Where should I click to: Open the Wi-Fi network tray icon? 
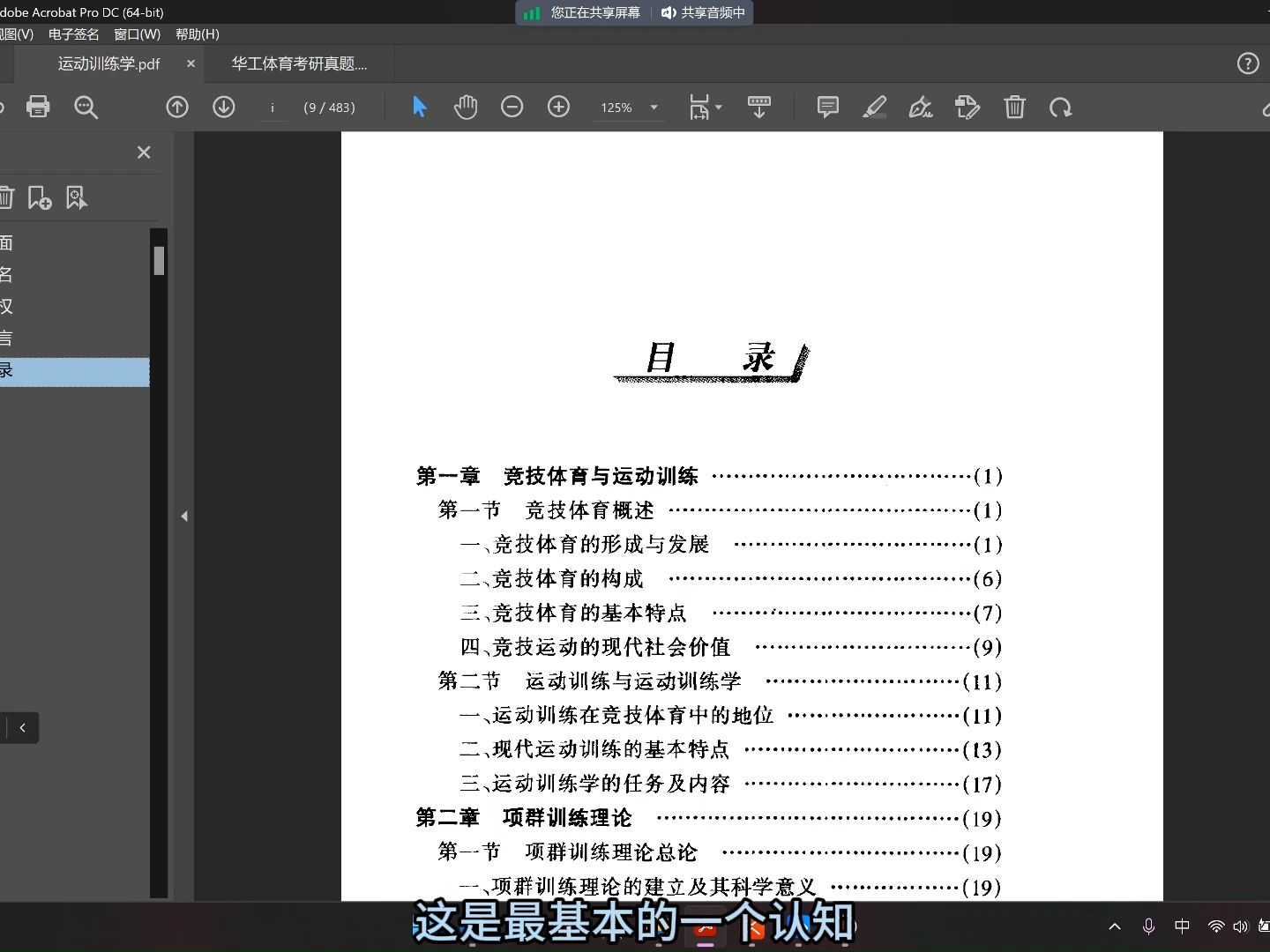tap(1216, 926)
